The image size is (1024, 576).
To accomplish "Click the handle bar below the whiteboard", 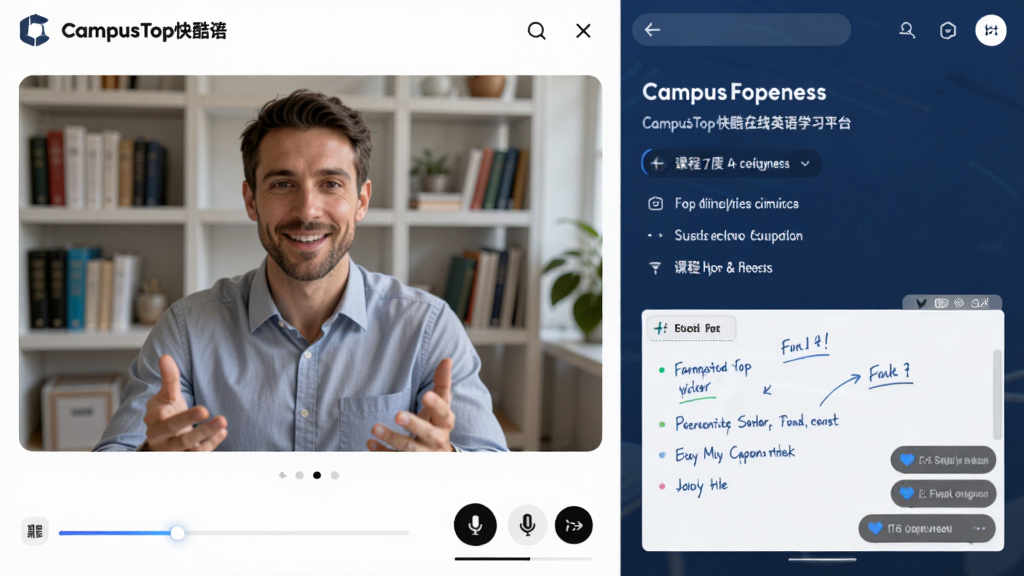I will coord(822,560).
